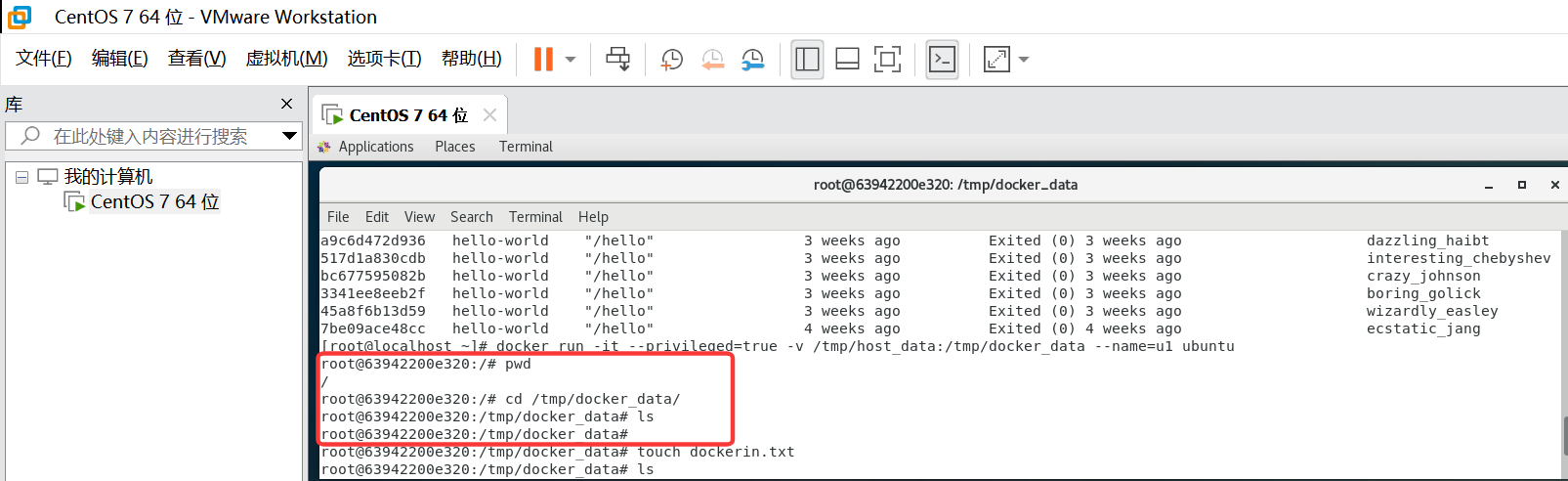
Task: Close the CentOS 7 64 位 tab
Action: point(490,115)
